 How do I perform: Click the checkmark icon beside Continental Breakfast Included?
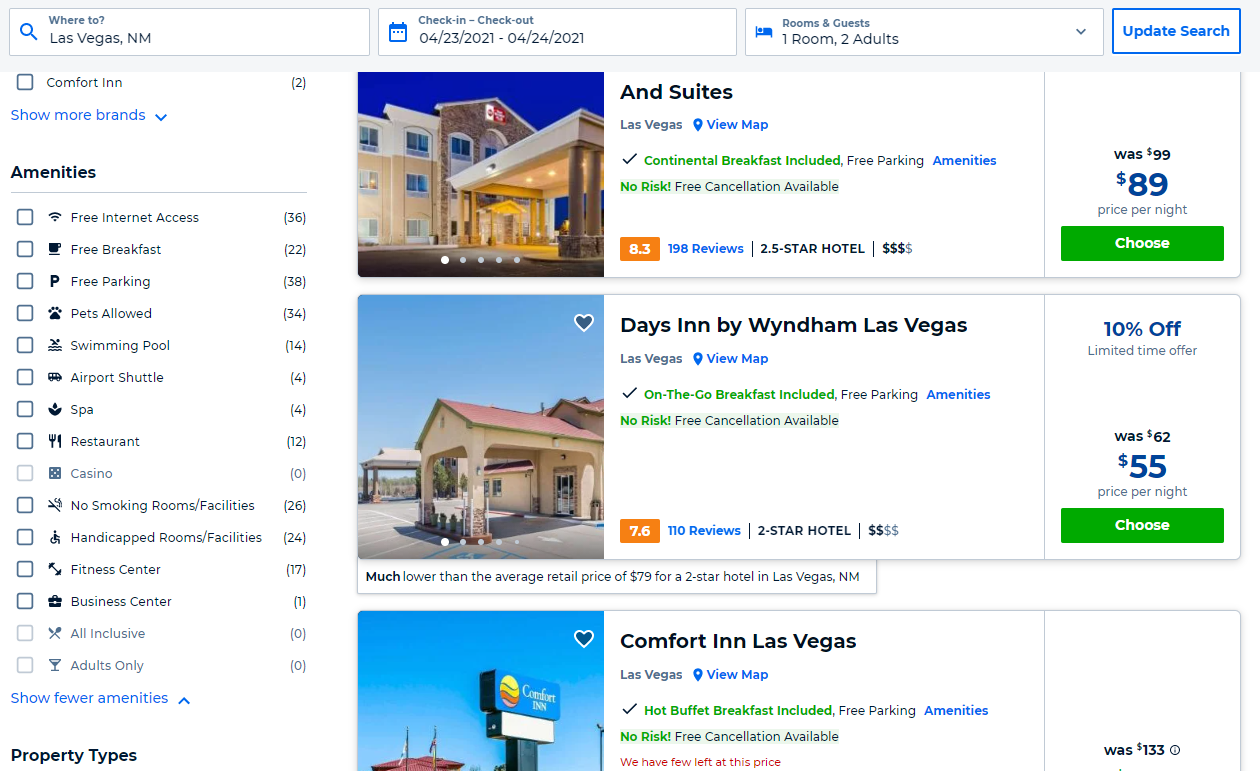pos(629,160)
